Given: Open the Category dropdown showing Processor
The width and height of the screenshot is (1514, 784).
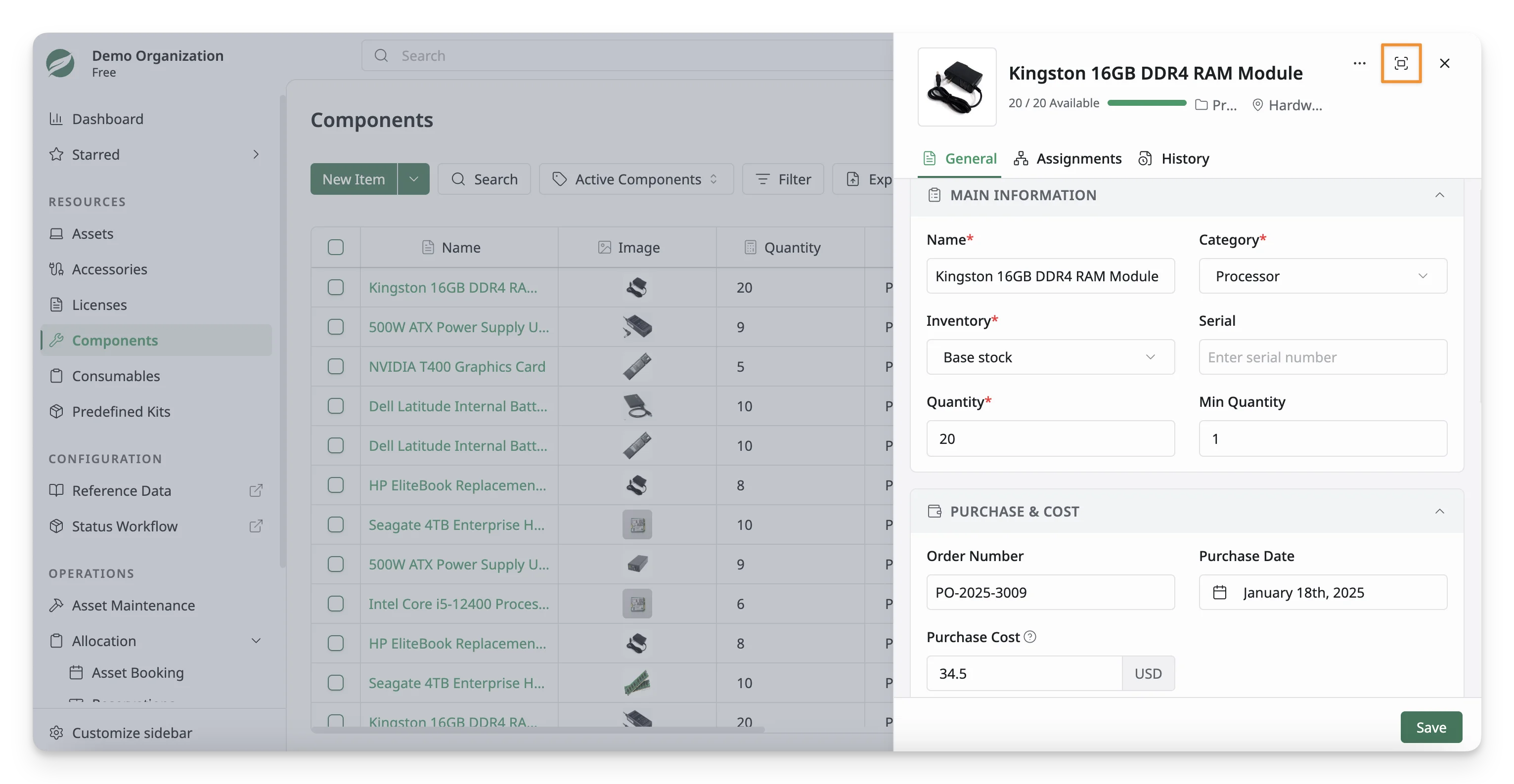Looking at the screenshot, I should pos(1322,276).
